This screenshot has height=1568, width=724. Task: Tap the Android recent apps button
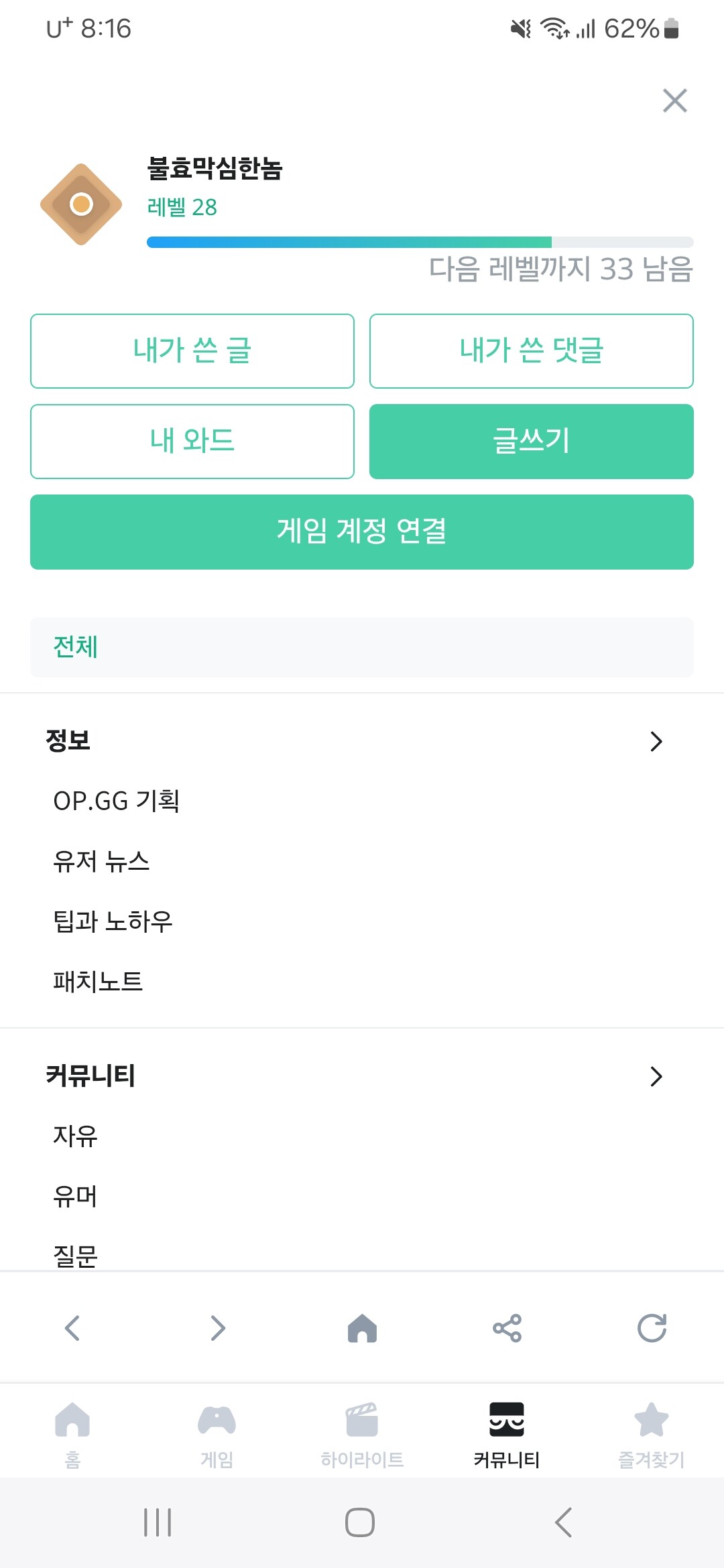coord(158,1522)
